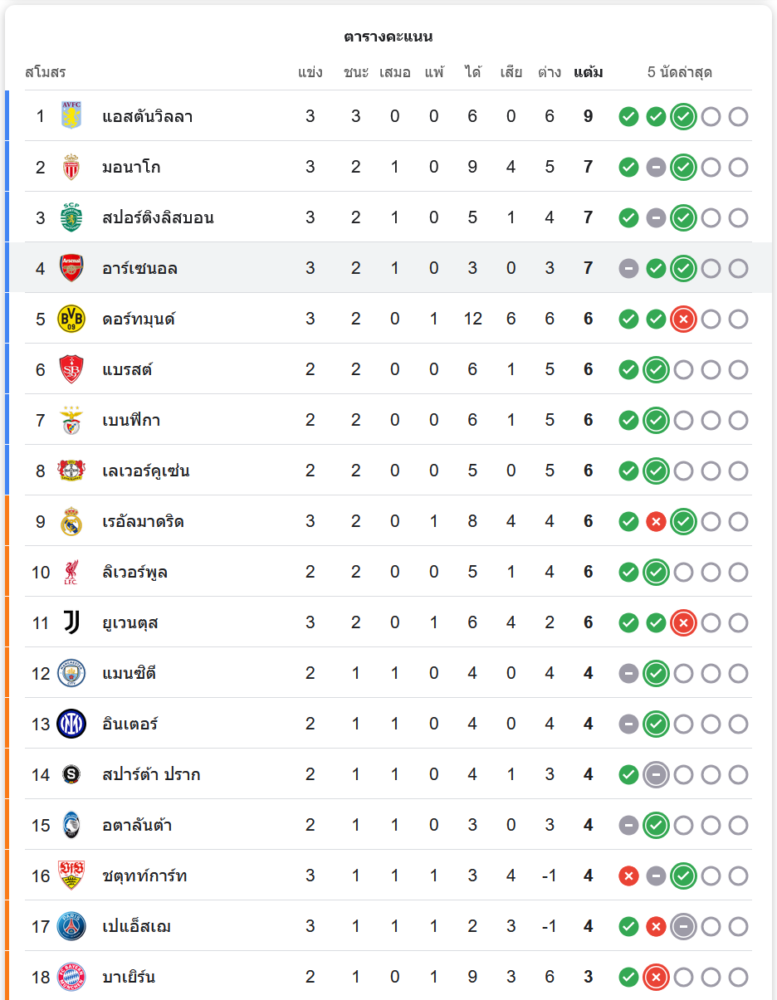Screen dimensions: 777x1000
Task: Click PSG's latest draw result icon
Action: 683,927
